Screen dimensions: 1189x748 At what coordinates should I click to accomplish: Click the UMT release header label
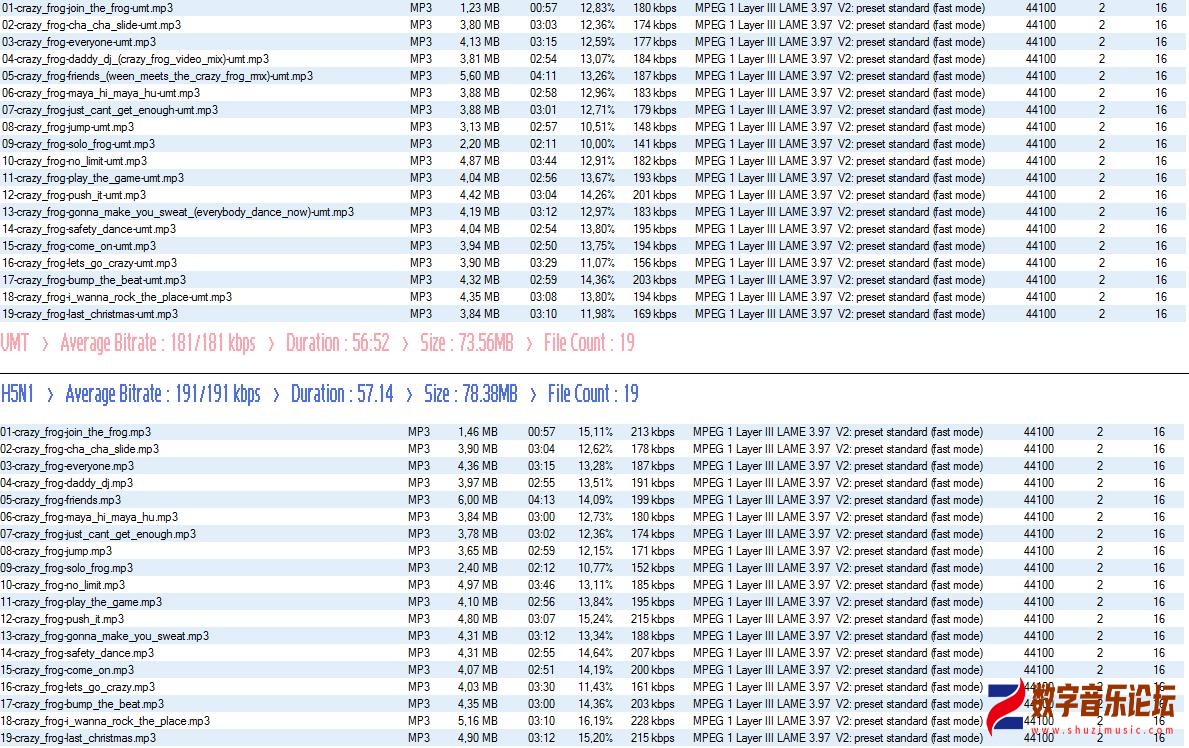click(x=15, y=343)
